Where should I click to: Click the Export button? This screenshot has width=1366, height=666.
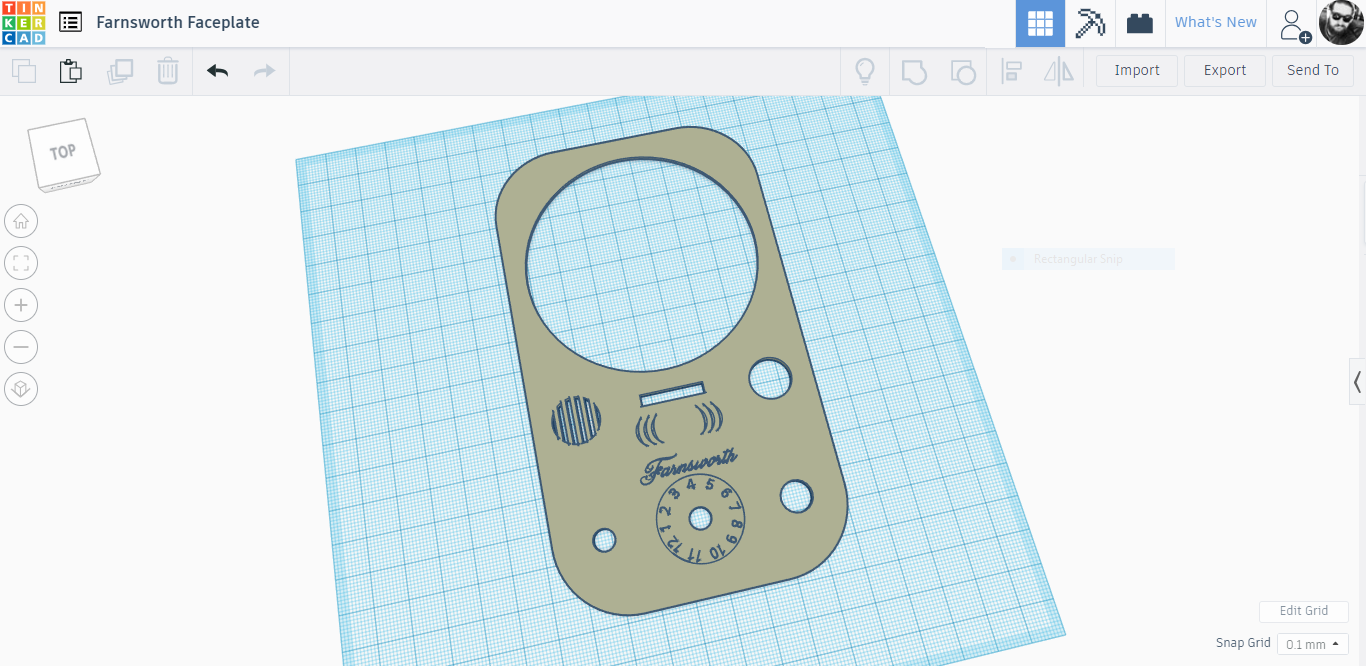tap(1225, 70)
